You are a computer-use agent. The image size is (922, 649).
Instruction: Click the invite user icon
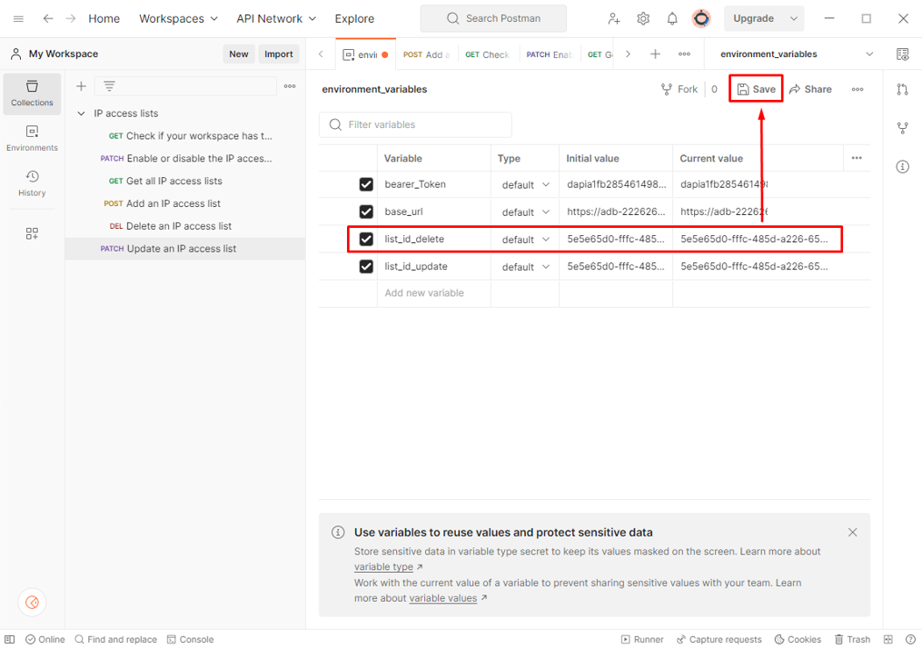click(x=614, y=19)
